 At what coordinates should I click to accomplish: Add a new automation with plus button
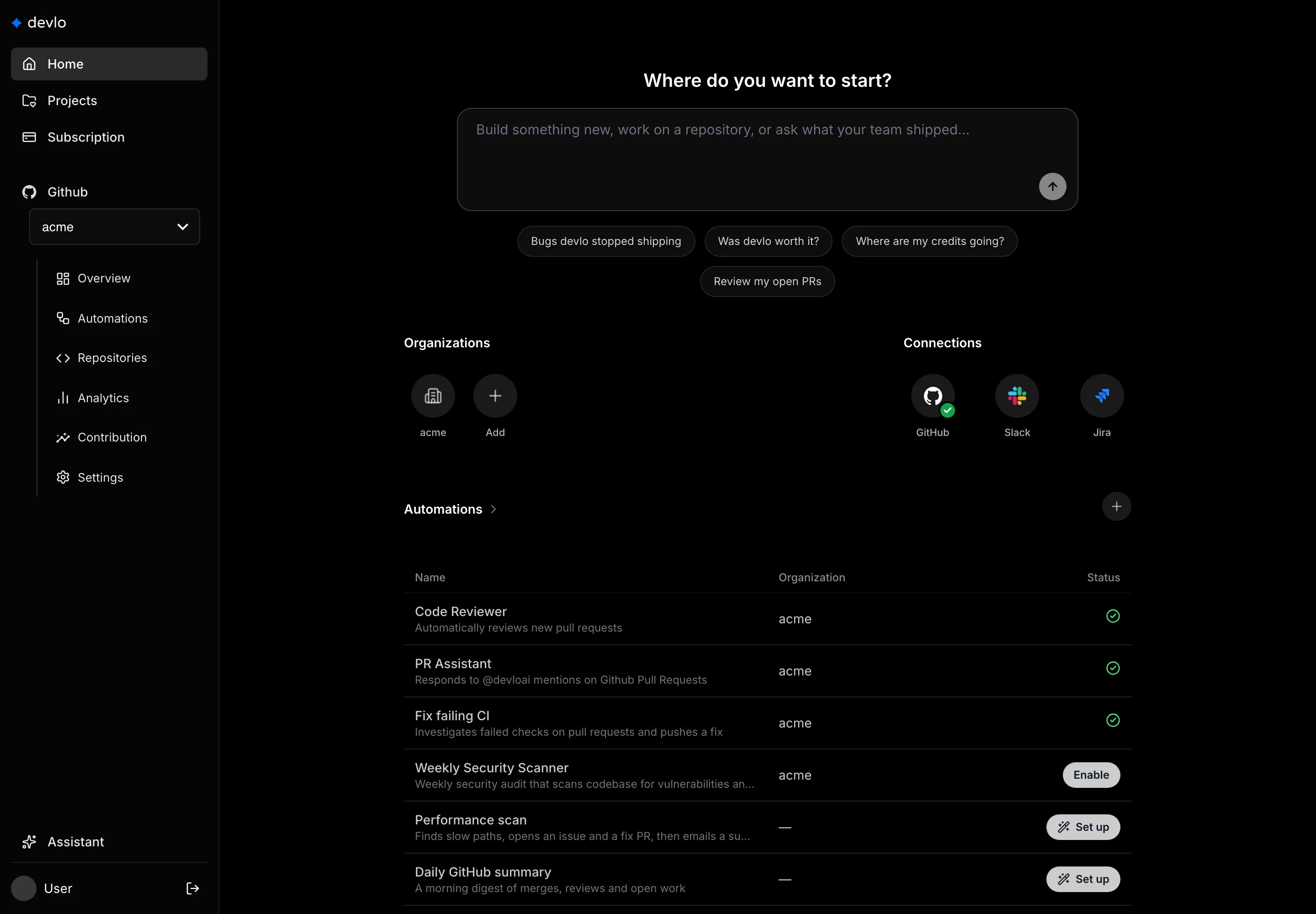tap(1116, 506)
